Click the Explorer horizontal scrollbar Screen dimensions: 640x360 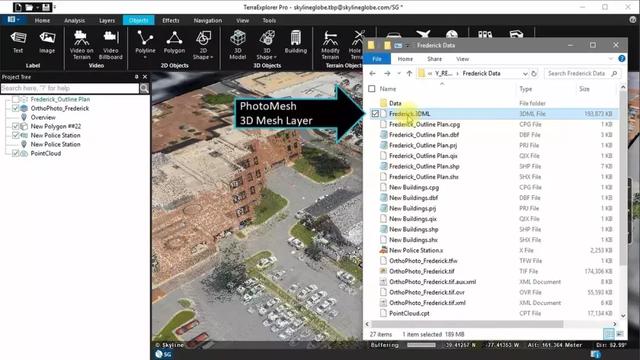point(467,324)
